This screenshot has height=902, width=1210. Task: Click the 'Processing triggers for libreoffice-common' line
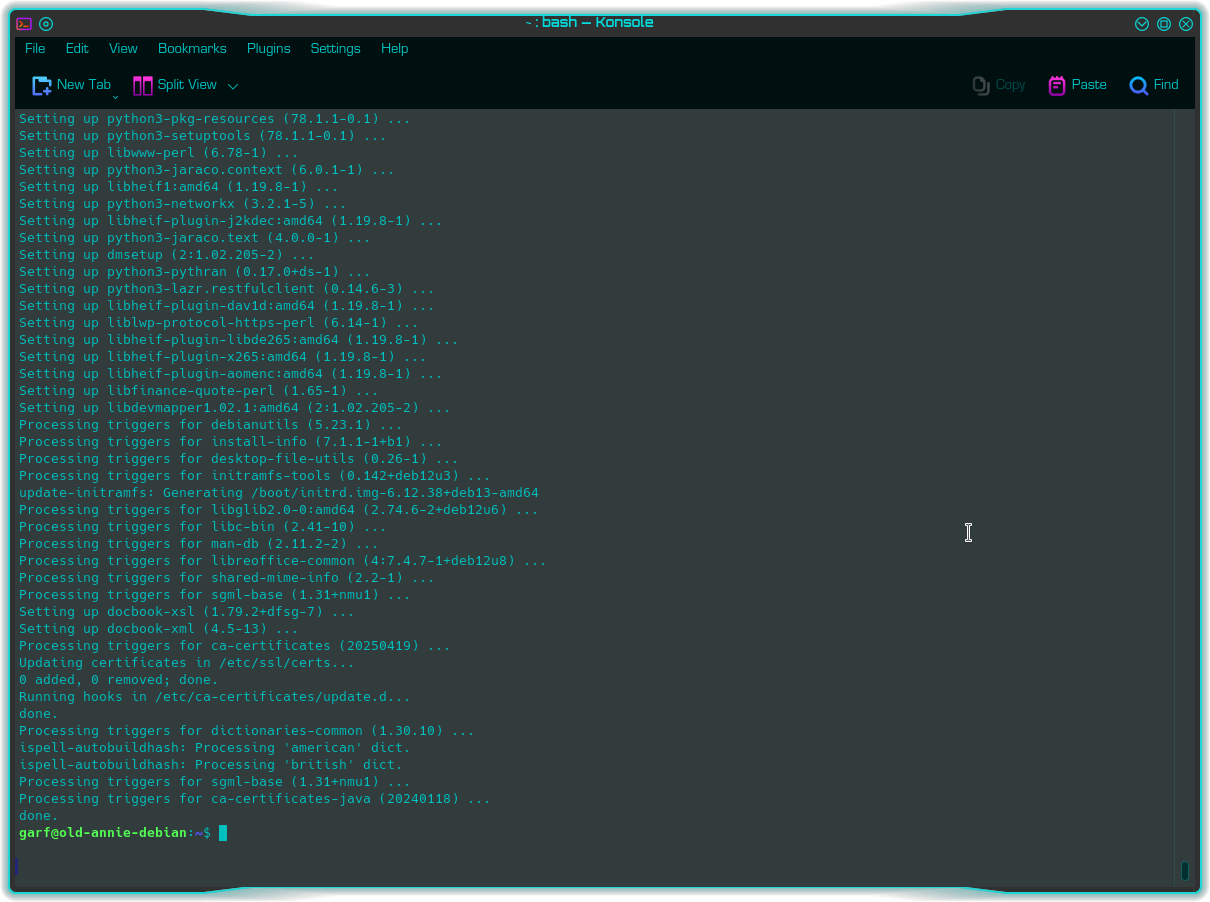[283, 561]
